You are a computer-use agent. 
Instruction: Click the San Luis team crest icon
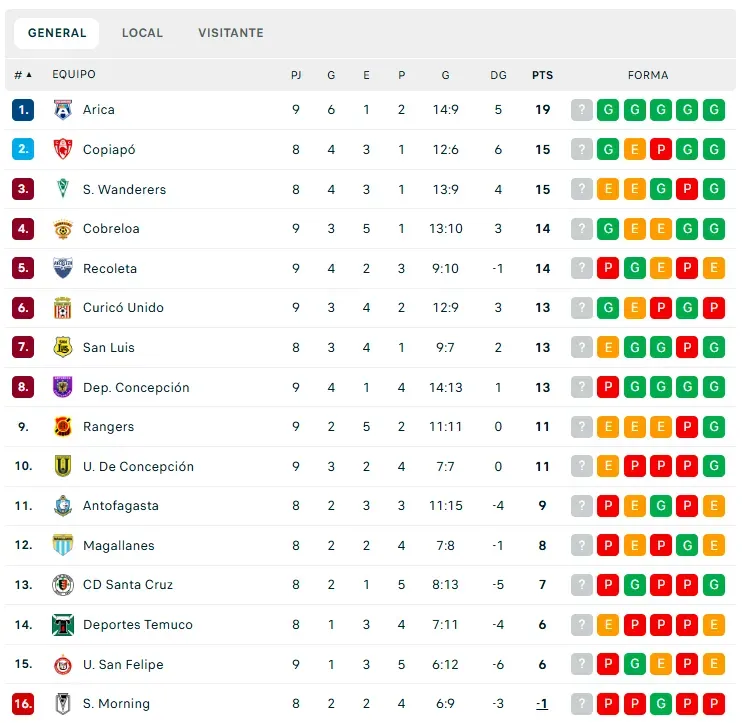tap(63, 348)
